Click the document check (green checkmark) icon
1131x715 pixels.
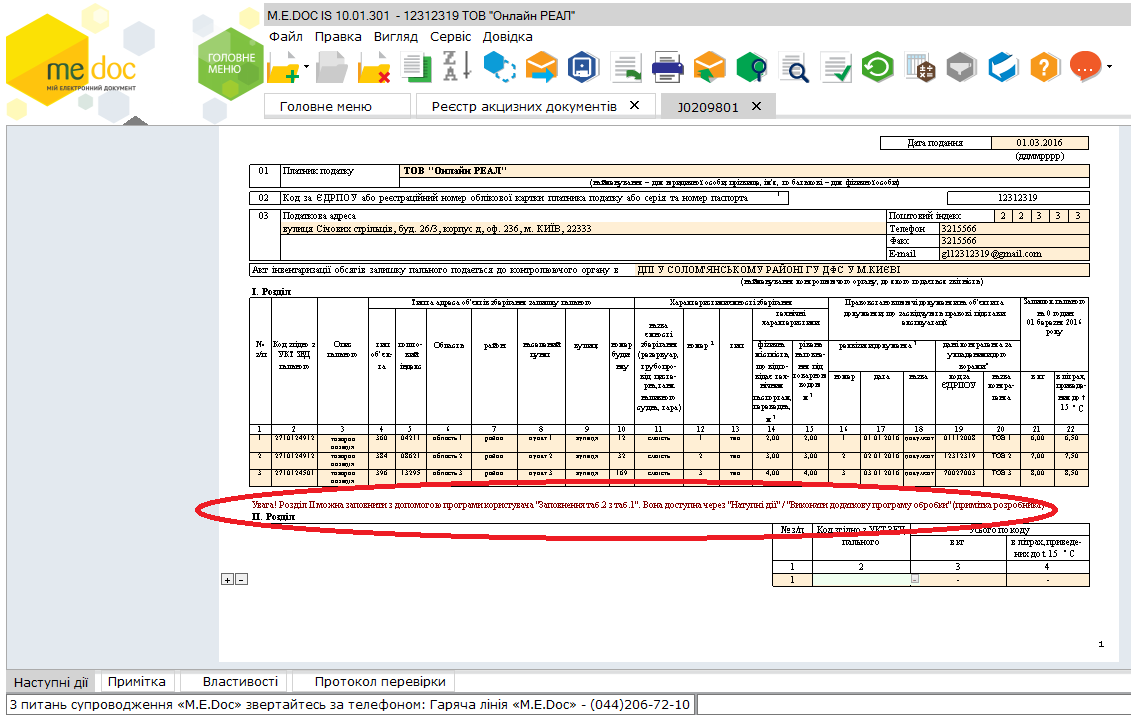pyautogui.click(x=836, y=68)
